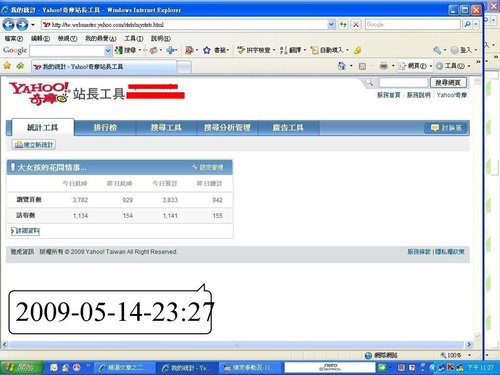Click the Yahoo page search input field
This screenshot has height=375, width=500.
click(403, 82)
